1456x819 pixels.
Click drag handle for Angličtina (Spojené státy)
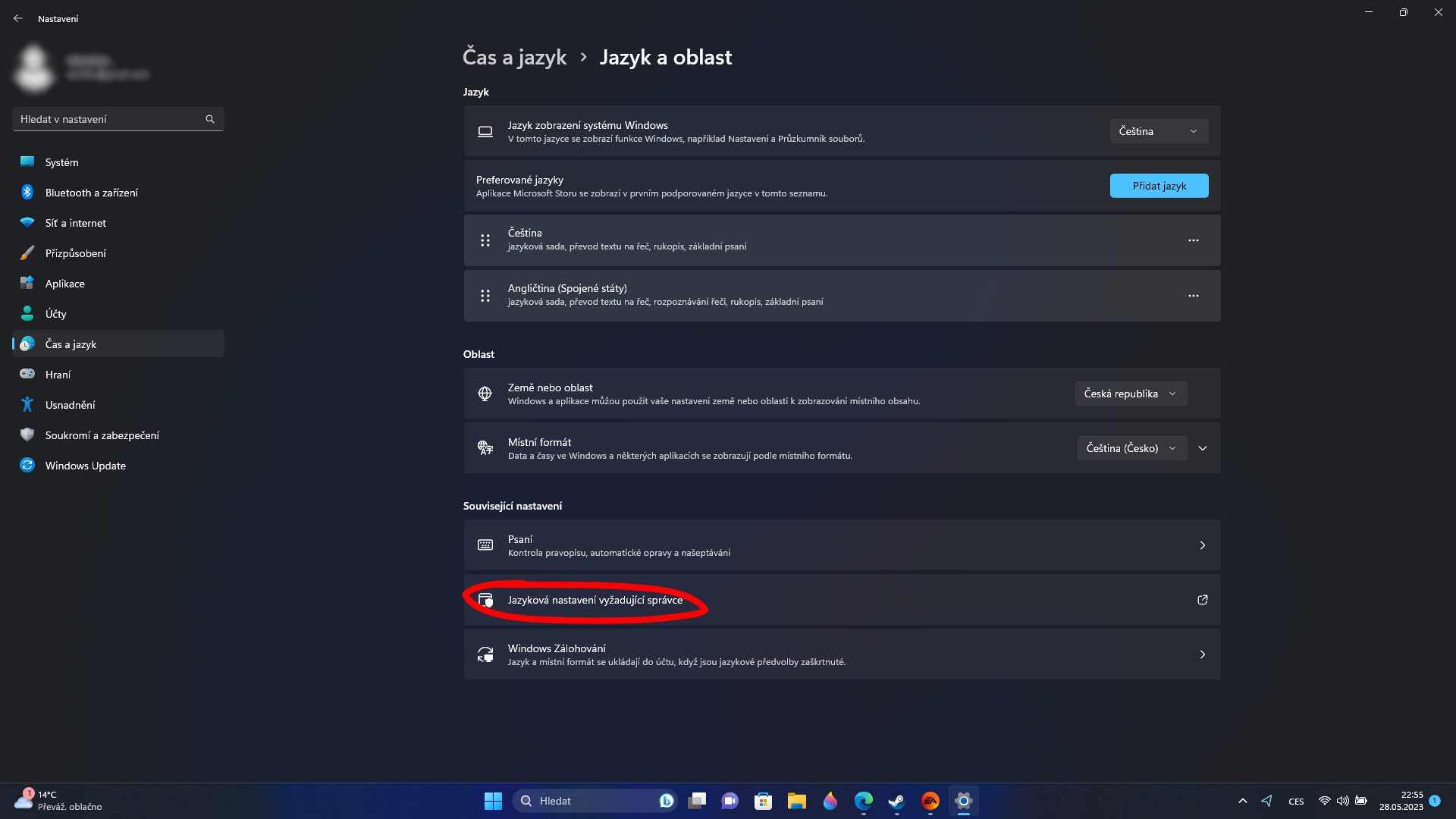click(x=485, y=296)
